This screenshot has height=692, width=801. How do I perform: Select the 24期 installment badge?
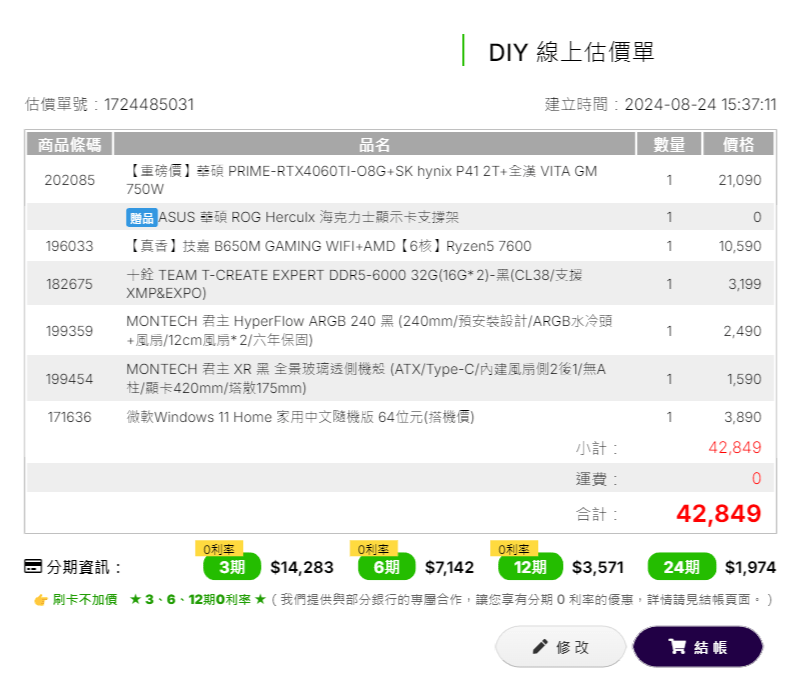point(681,567)
